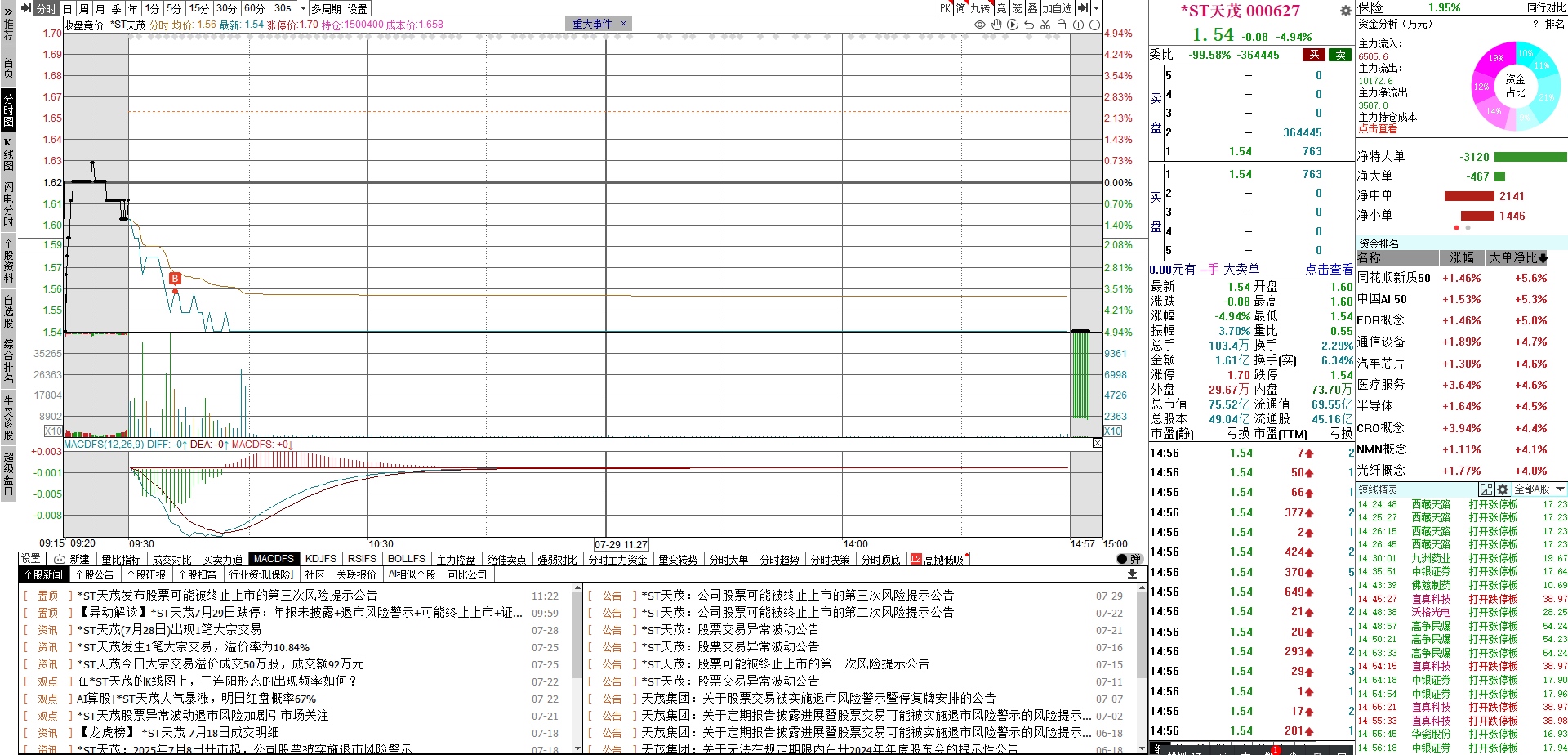Switch to 简 simplified view

961,8
